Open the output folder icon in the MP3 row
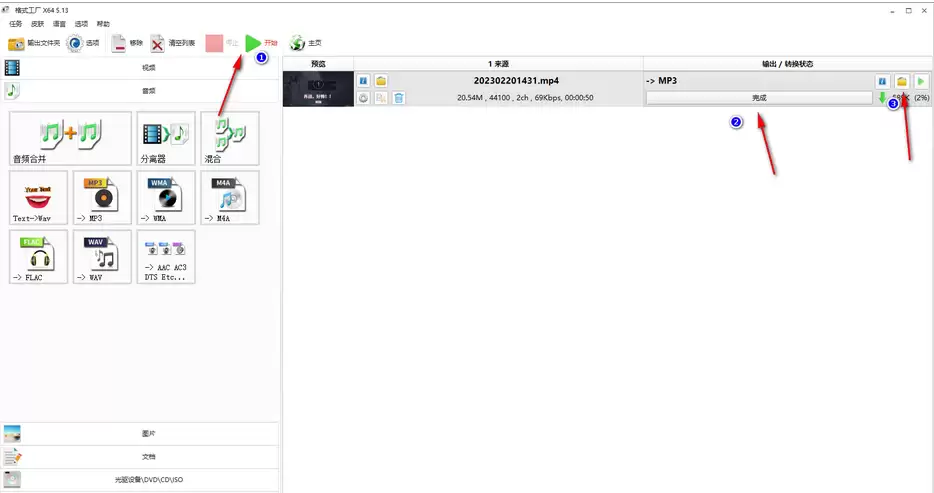Screen dimensions: 934x493 point(902,81)
